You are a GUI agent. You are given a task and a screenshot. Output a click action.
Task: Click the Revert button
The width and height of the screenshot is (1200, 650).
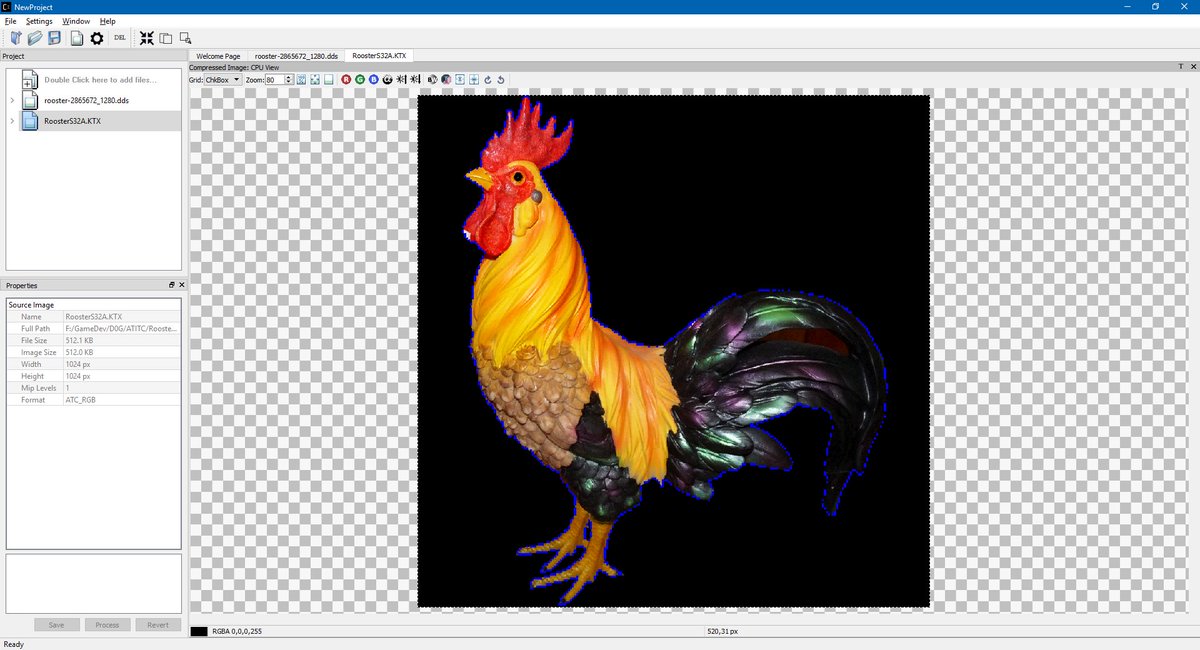click(x=158, y=624)
